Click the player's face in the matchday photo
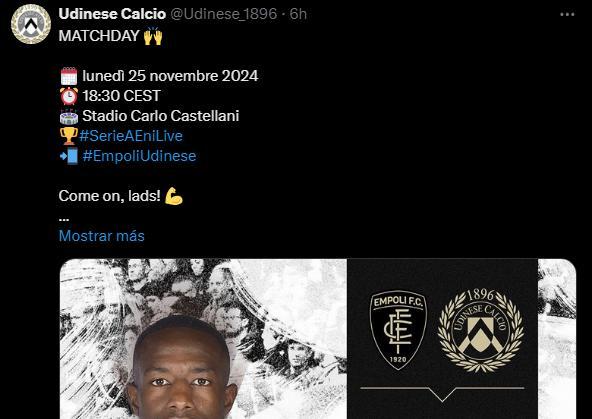 pyautogui.click(x=181, y=374)
